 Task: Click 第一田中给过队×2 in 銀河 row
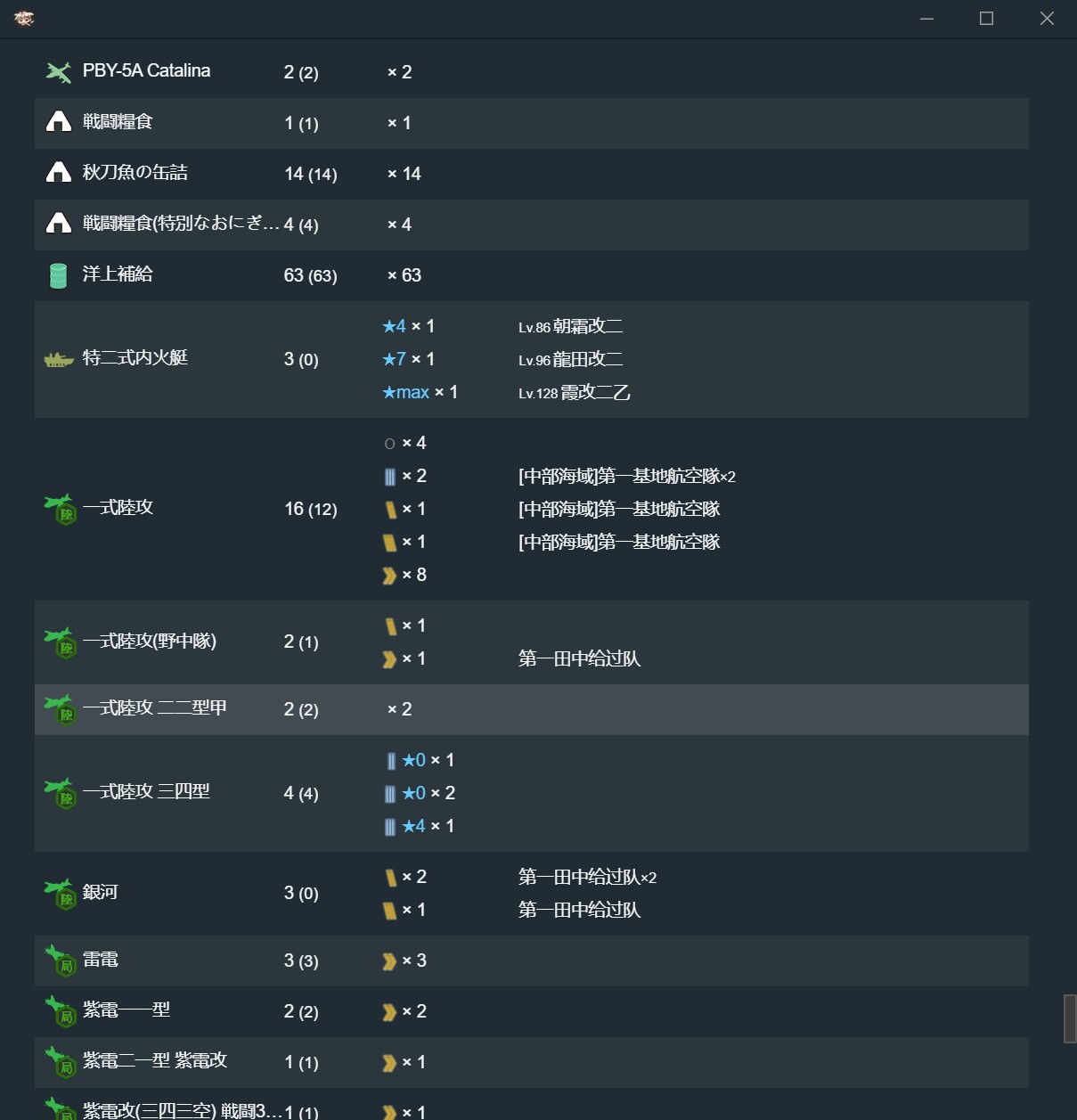(588, 878)
